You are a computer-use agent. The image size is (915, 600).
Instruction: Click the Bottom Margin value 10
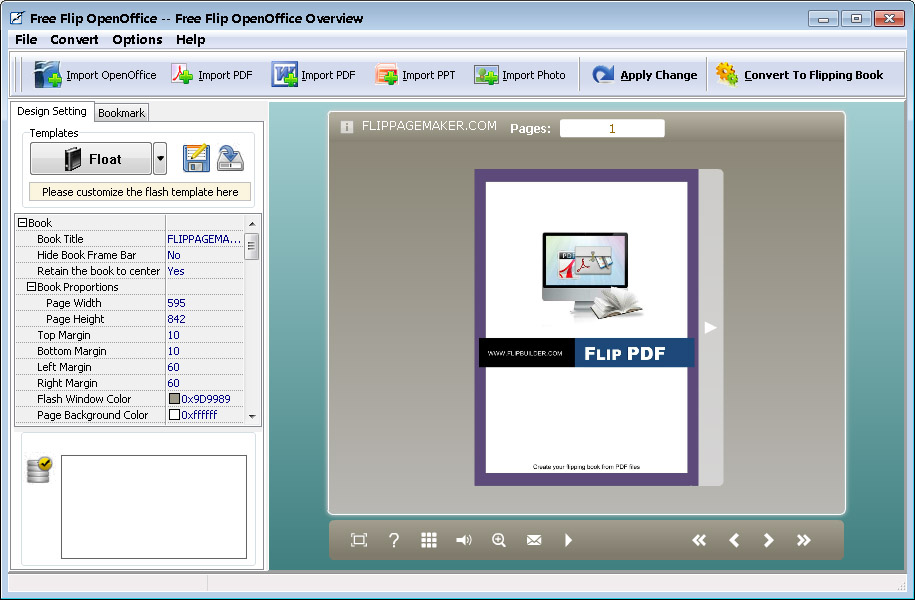173,351
